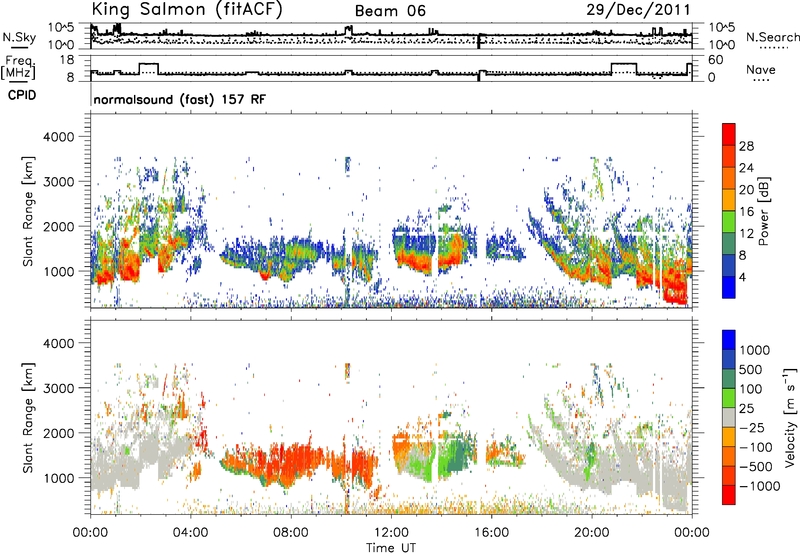Click the -1000 label on Velocity colorbar
Screen dimensions: 800x554
click(760, 486)
